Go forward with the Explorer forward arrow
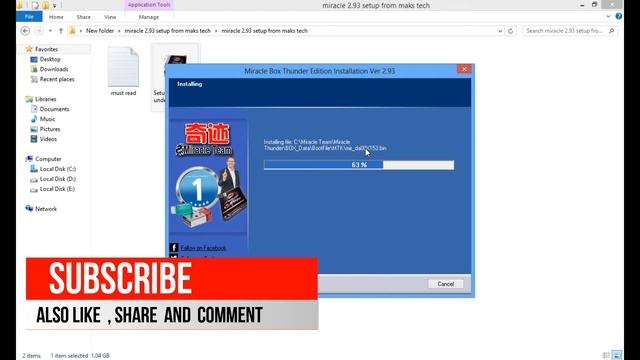The width and height of the screenshot is (640, 360). click(x=39, y=31)
